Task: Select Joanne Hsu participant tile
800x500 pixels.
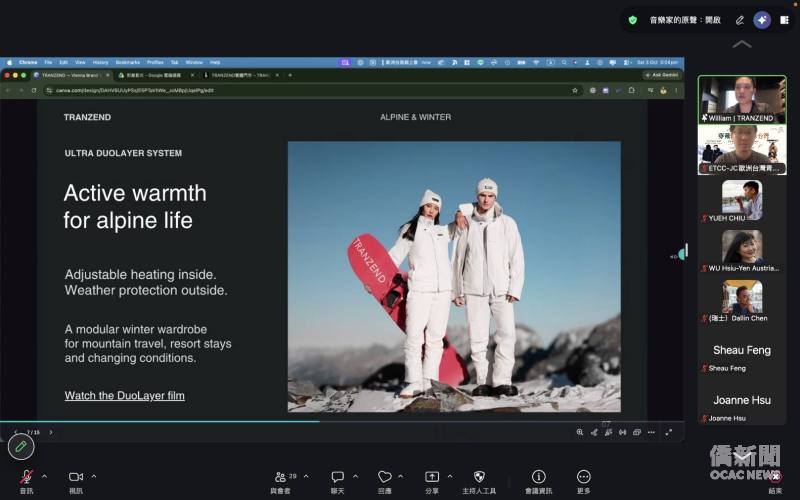Action: pyautogui.click(x=742, y=401)
